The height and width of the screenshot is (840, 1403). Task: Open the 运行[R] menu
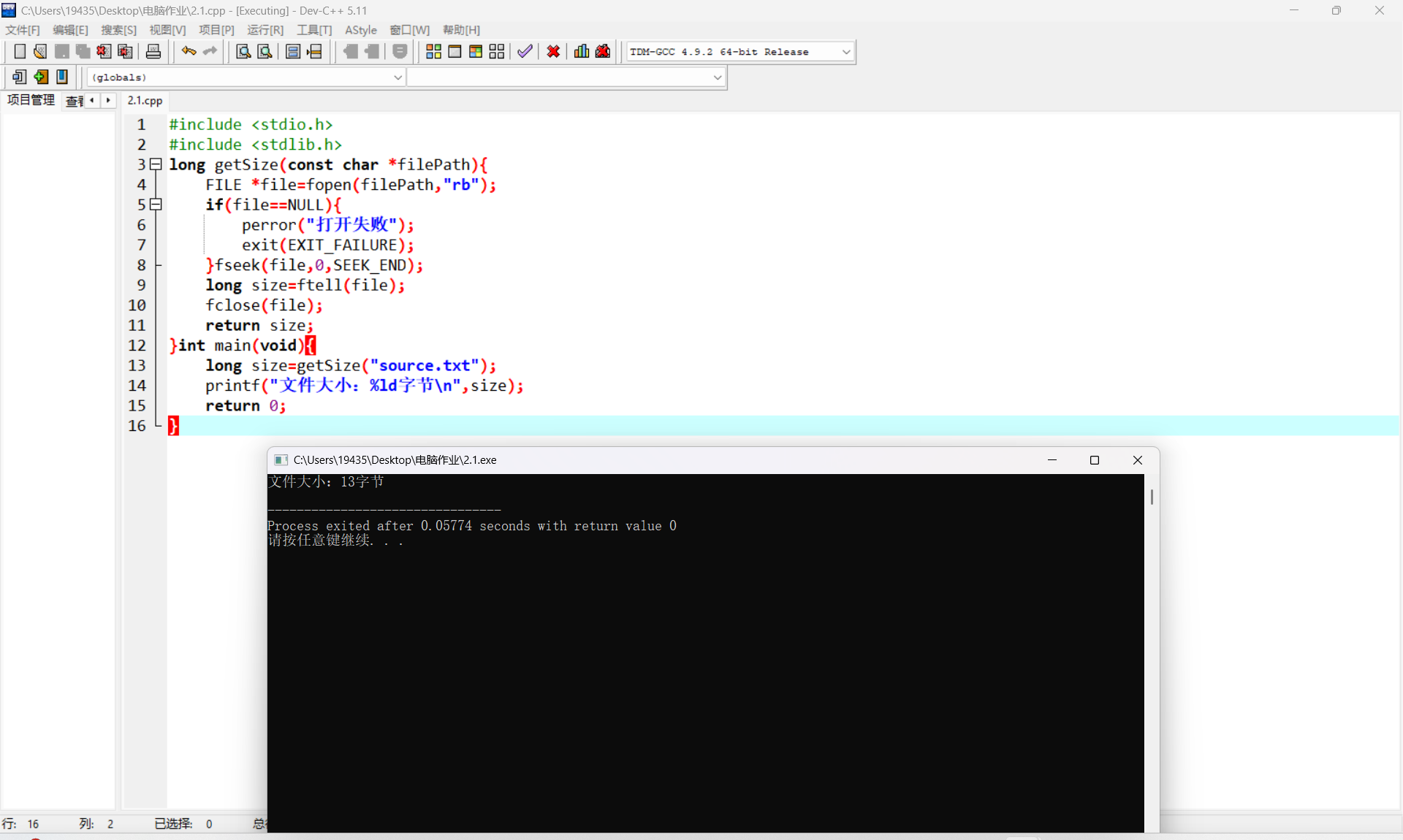(265, 30)
